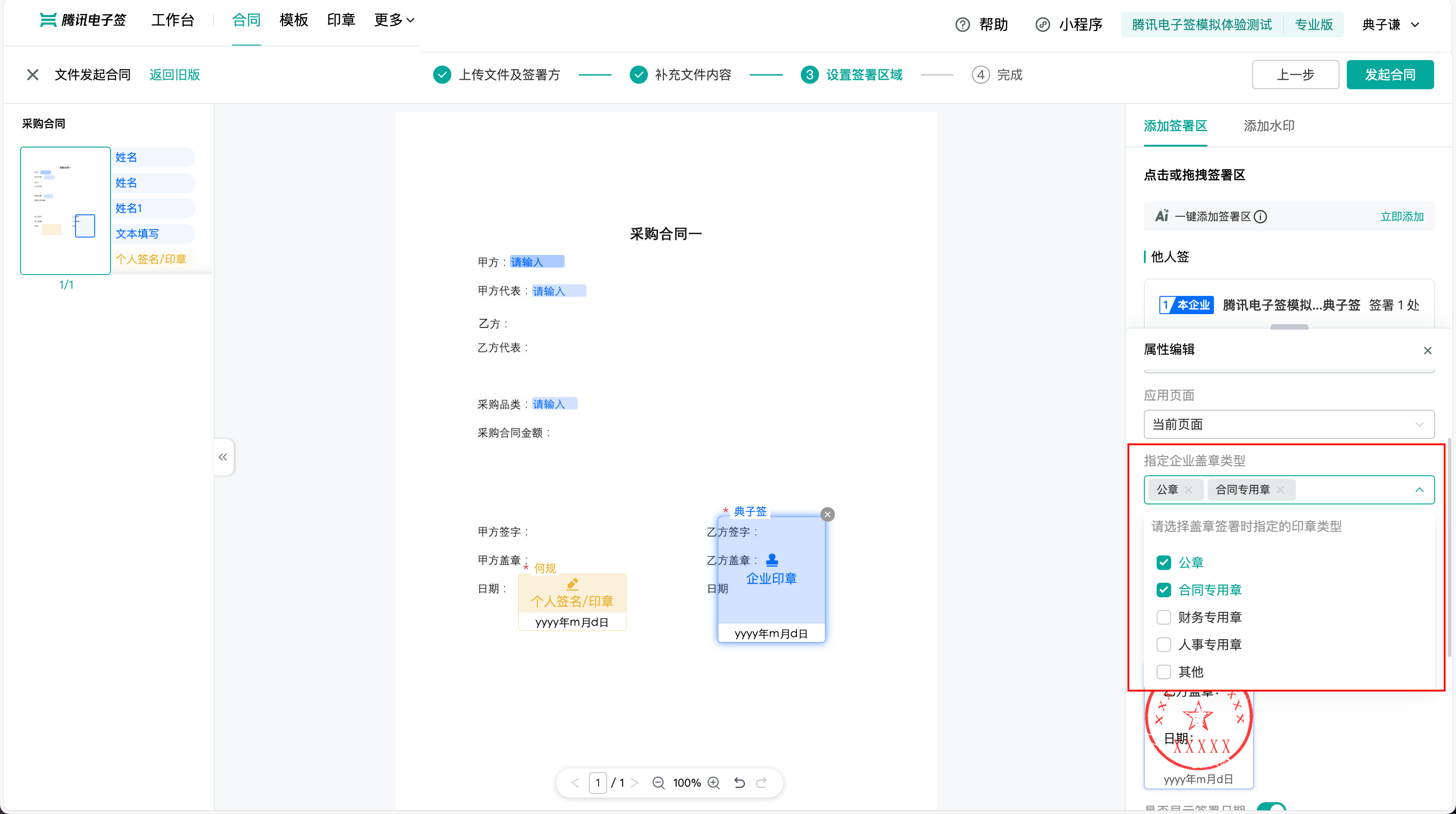Open the 模板 menu
Screen dimensions: 1456x814
click(x=294, y=20)
